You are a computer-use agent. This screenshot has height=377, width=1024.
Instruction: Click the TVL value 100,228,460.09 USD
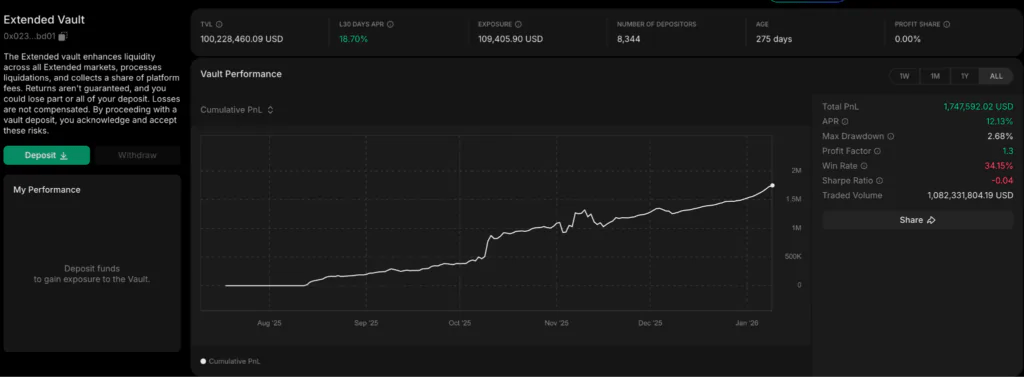click(242, 39)
